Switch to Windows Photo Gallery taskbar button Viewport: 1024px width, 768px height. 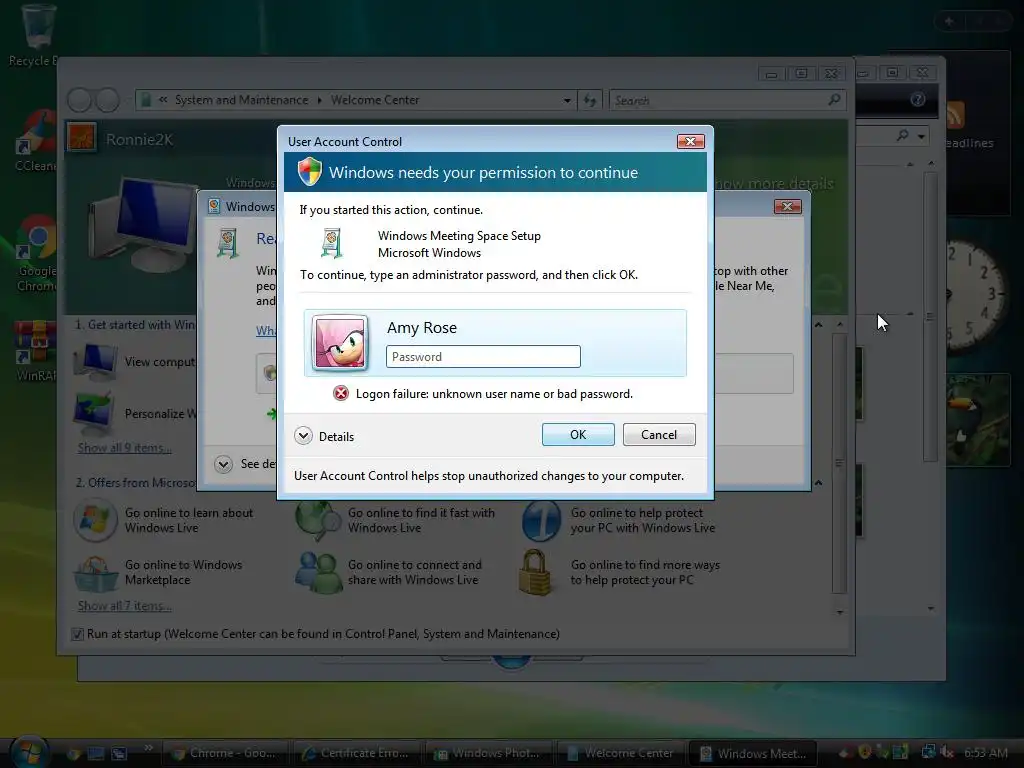(x=488, y=753)
